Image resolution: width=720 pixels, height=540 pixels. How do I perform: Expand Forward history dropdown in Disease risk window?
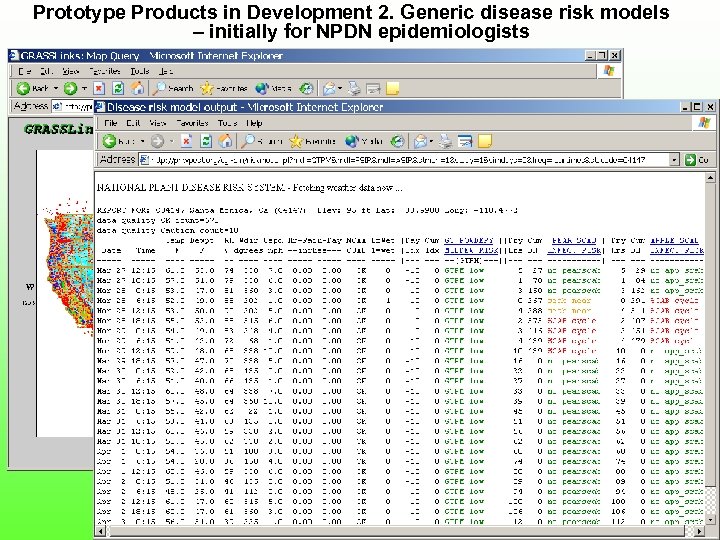click(171, 141)
